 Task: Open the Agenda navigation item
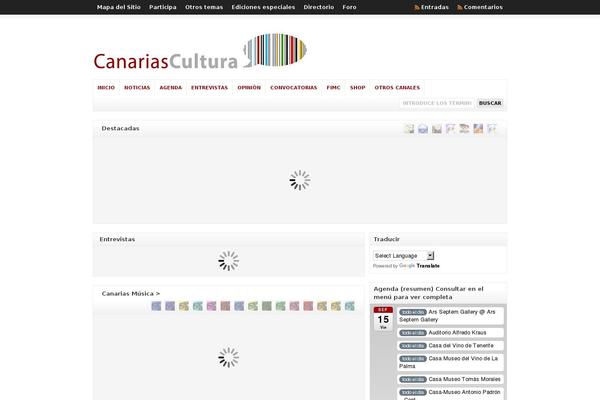pyautogui.click(x=171, y=88)
